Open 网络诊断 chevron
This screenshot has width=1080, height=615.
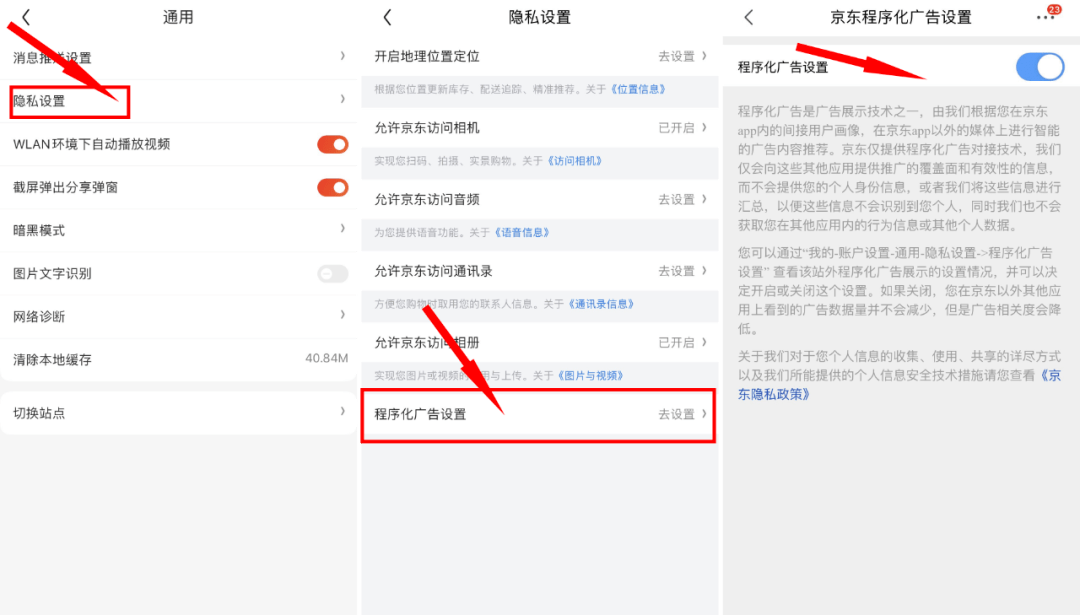pos(342,315)
